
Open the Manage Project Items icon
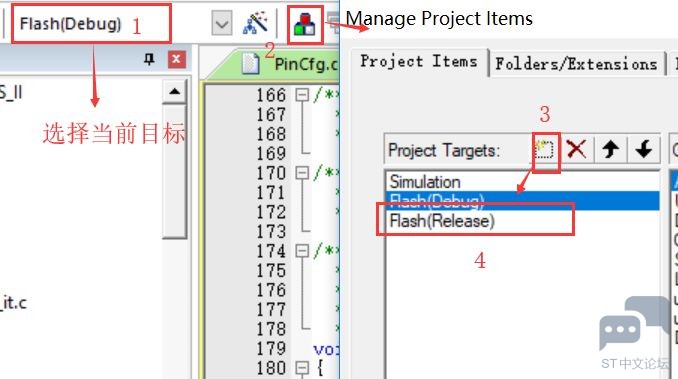[305, 24]
